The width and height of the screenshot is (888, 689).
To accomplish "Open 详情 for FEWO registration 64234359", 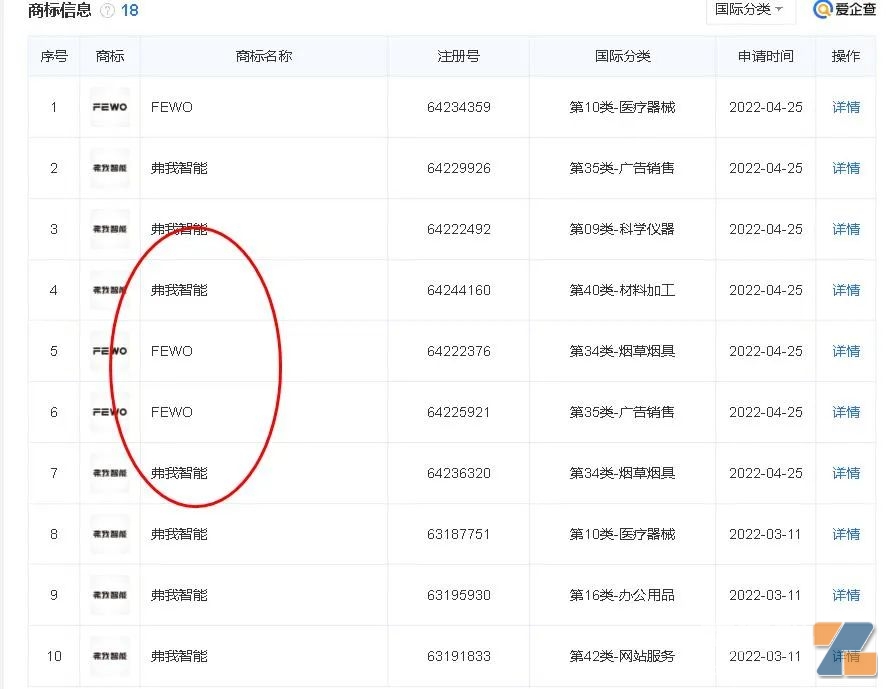I will coord(845,107).
